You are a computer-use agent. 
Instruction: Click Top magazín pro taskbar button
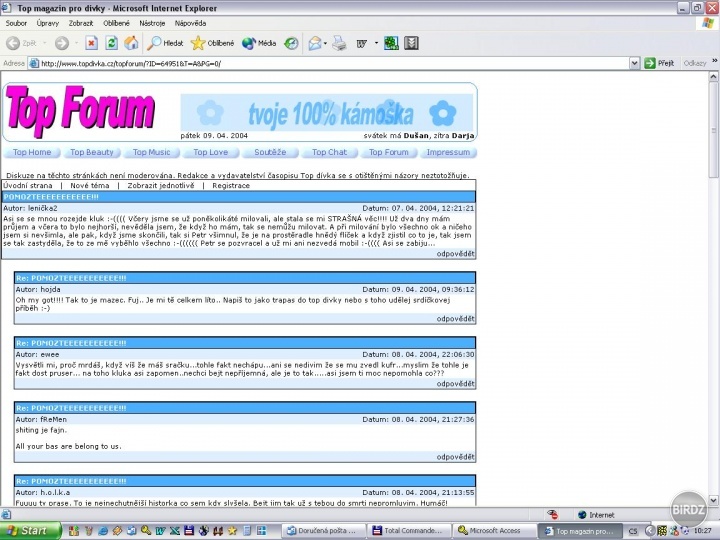[x=580, y=531]
